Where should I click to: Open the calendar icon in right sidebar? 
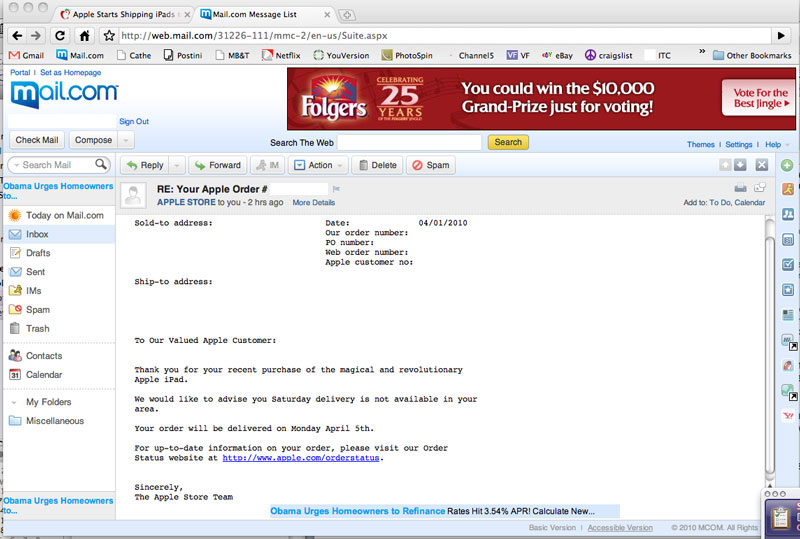[x=788, y=239]
